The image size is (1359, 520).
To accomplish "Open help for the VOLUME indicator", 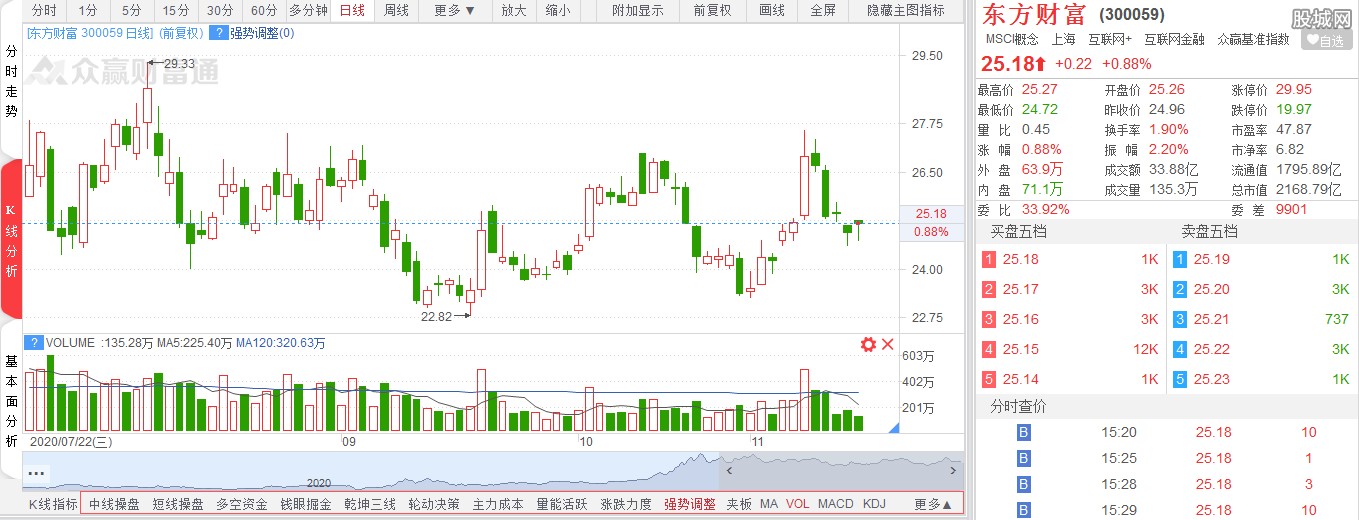I will [x=36, y=343].
